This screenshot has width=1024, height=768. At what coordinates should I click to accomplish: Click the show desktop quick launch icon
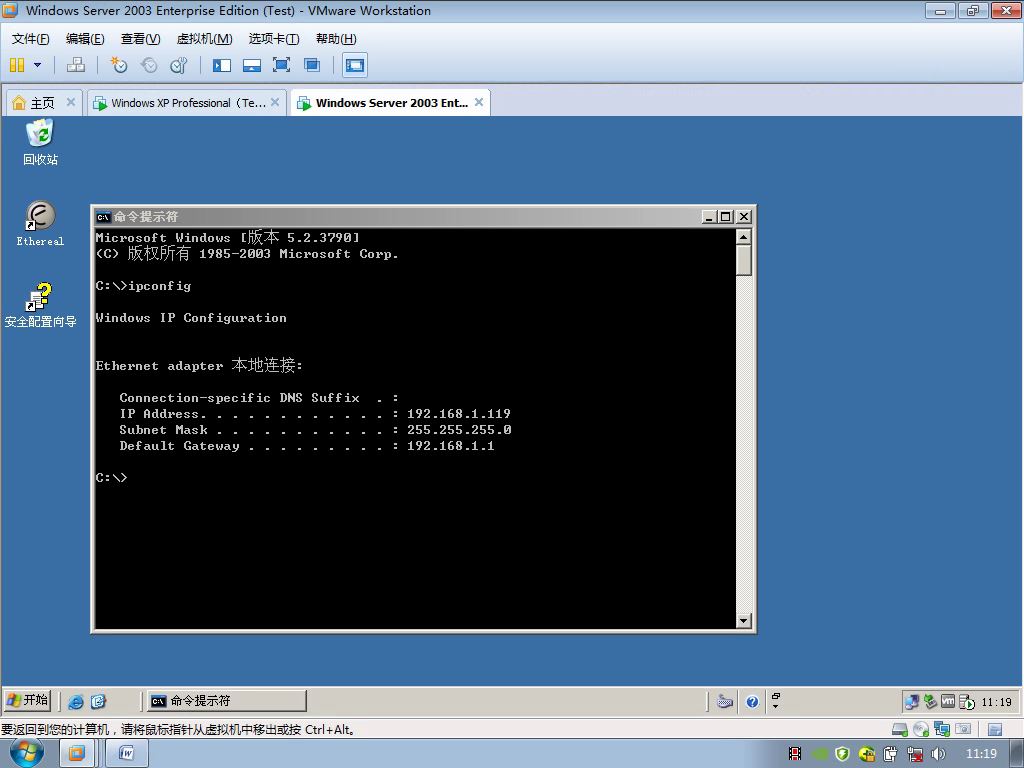(99, 701)
